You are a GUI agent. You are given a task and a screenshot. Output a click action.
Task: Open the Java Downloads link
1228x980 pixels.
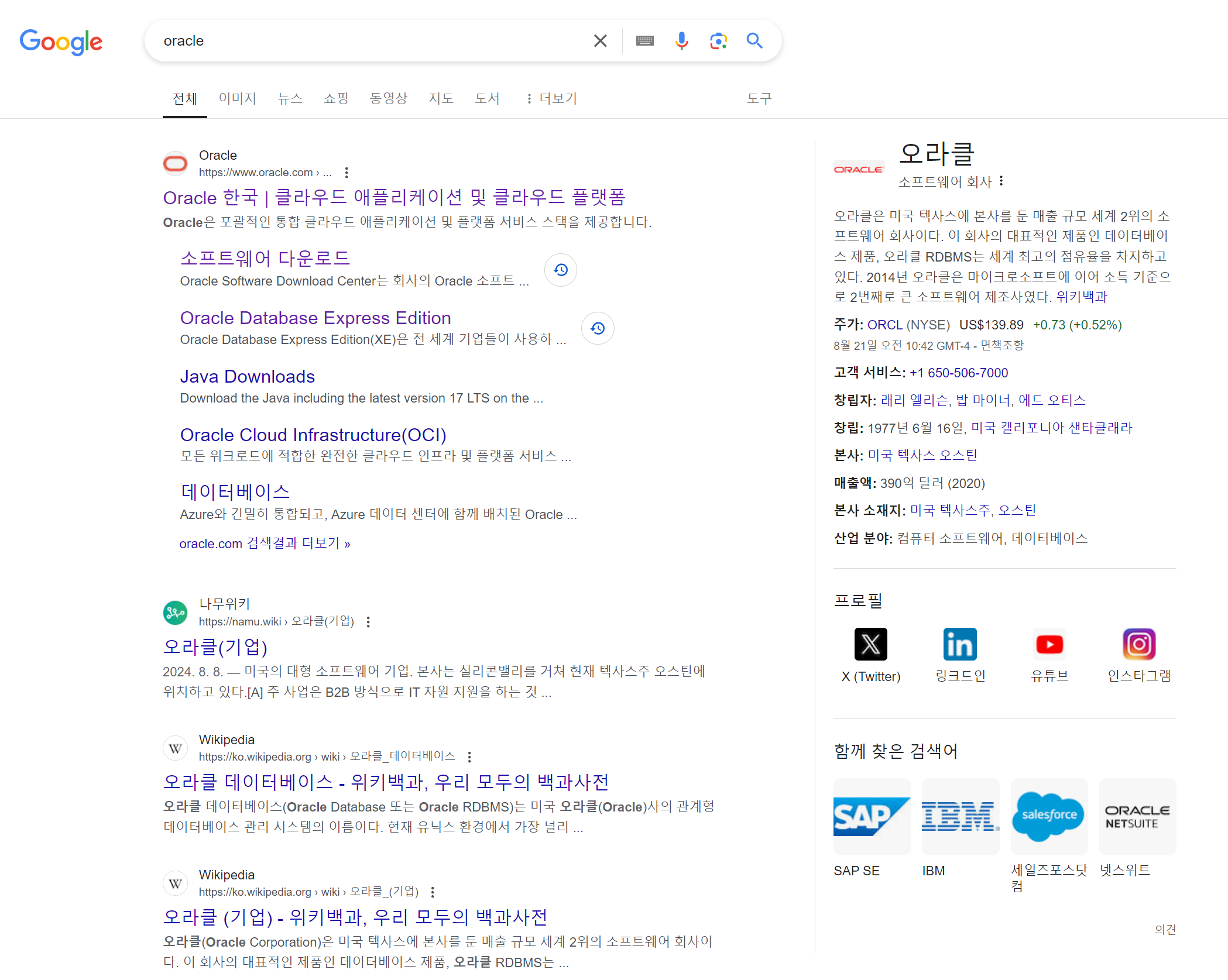(247, 376)
